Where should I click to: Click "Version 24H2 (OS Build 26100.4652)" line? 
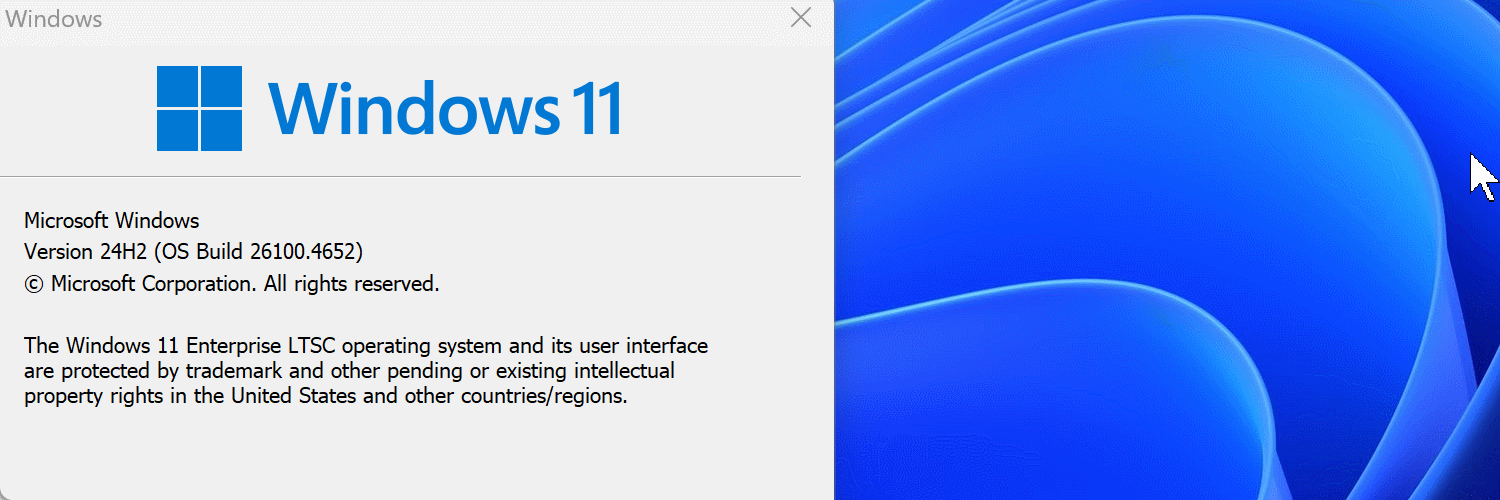point(193,252)
